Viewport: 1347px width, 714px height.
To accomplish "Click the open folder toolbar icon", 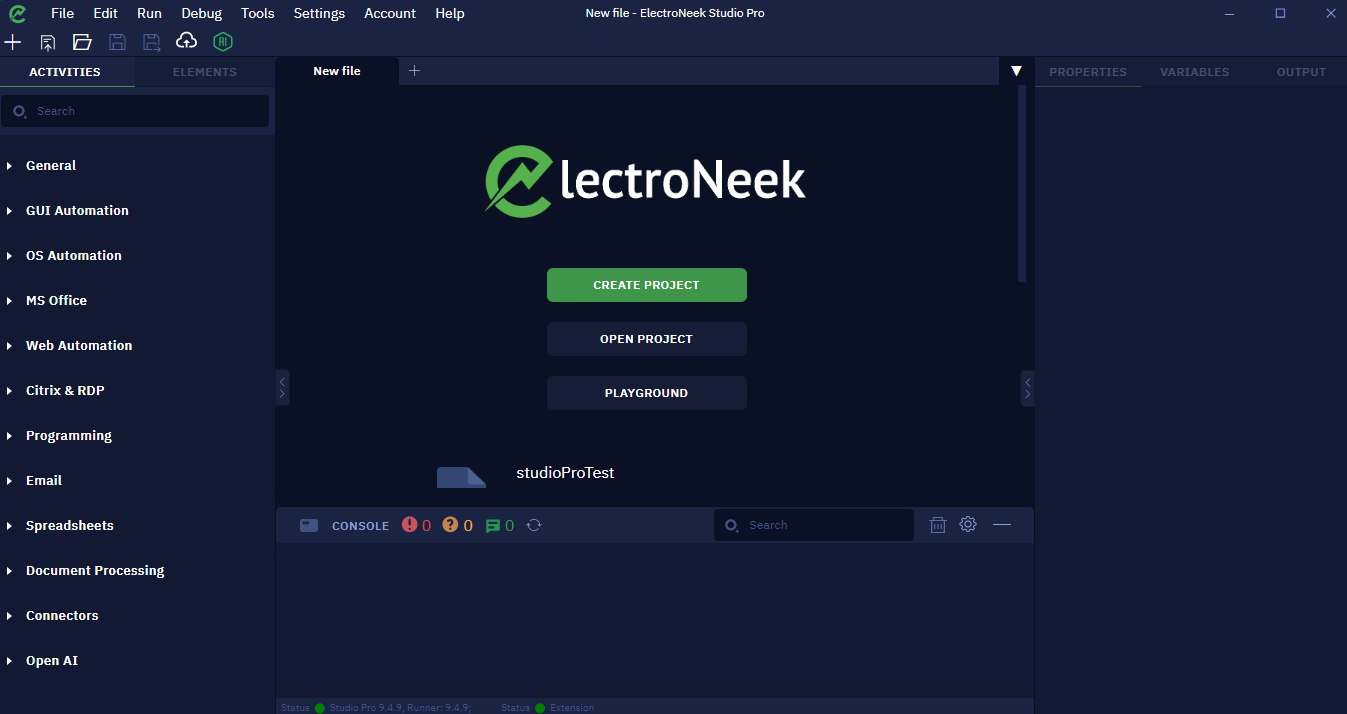I will pyautogui.click(x=82, y=42).
